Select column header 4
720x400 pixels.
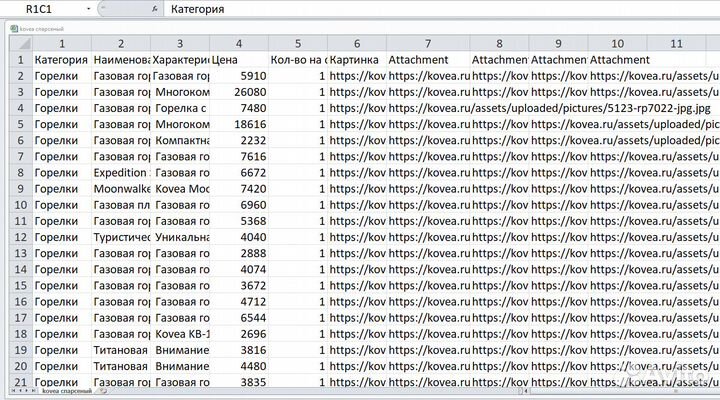coord(239,44)
